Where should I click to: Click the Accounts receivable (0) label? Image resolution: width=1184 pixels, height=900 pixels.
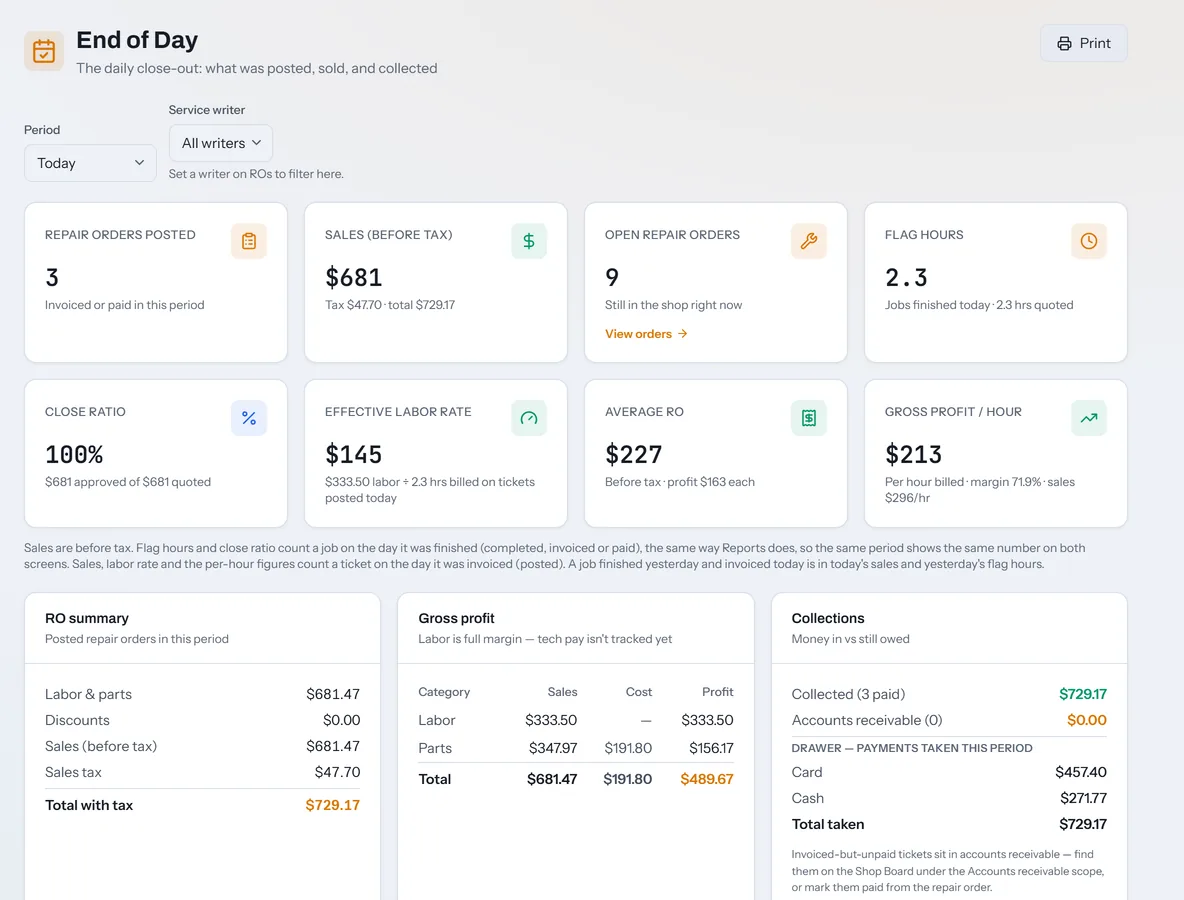(x=867, y=720)
